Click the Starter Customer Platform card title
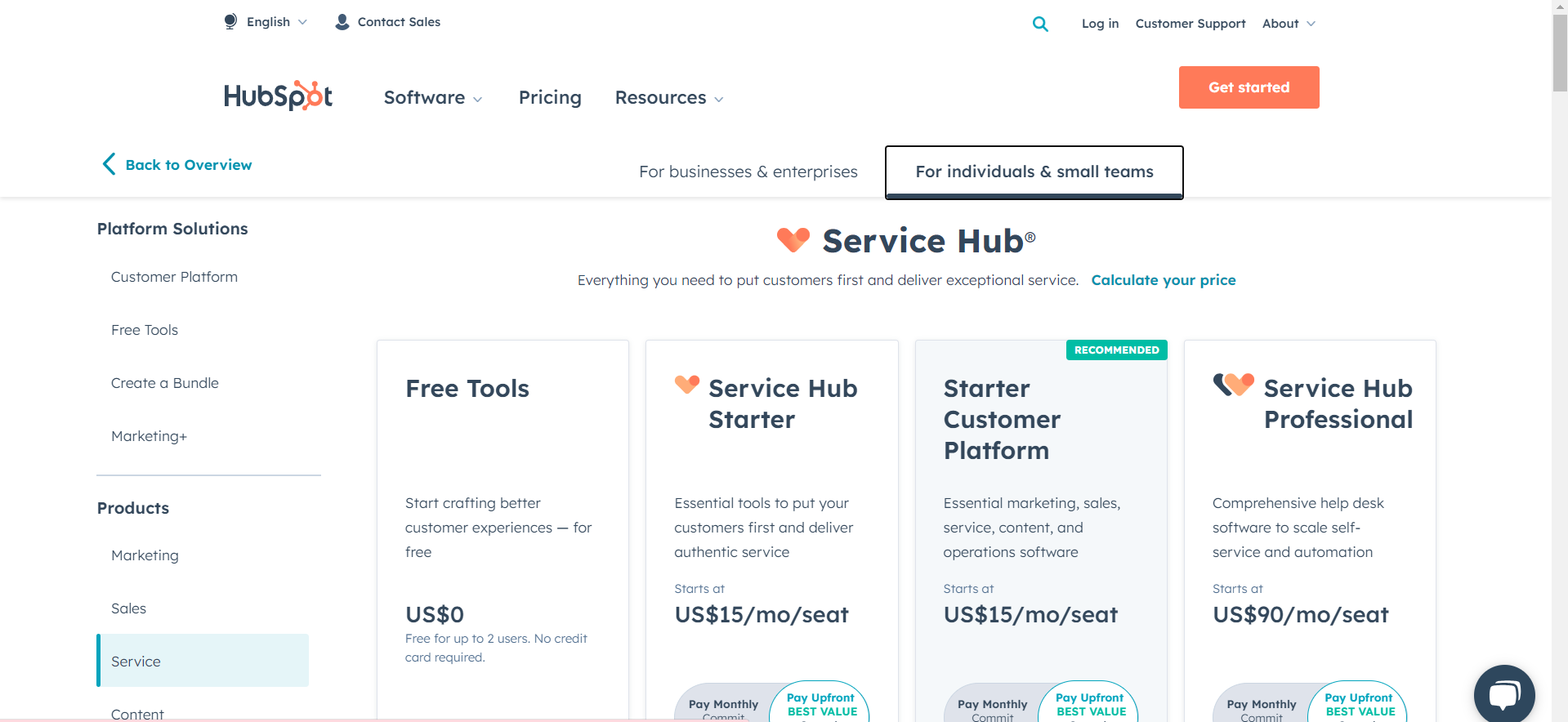The width and height of the screenshot is (1568, 722). coord(1003,419)
